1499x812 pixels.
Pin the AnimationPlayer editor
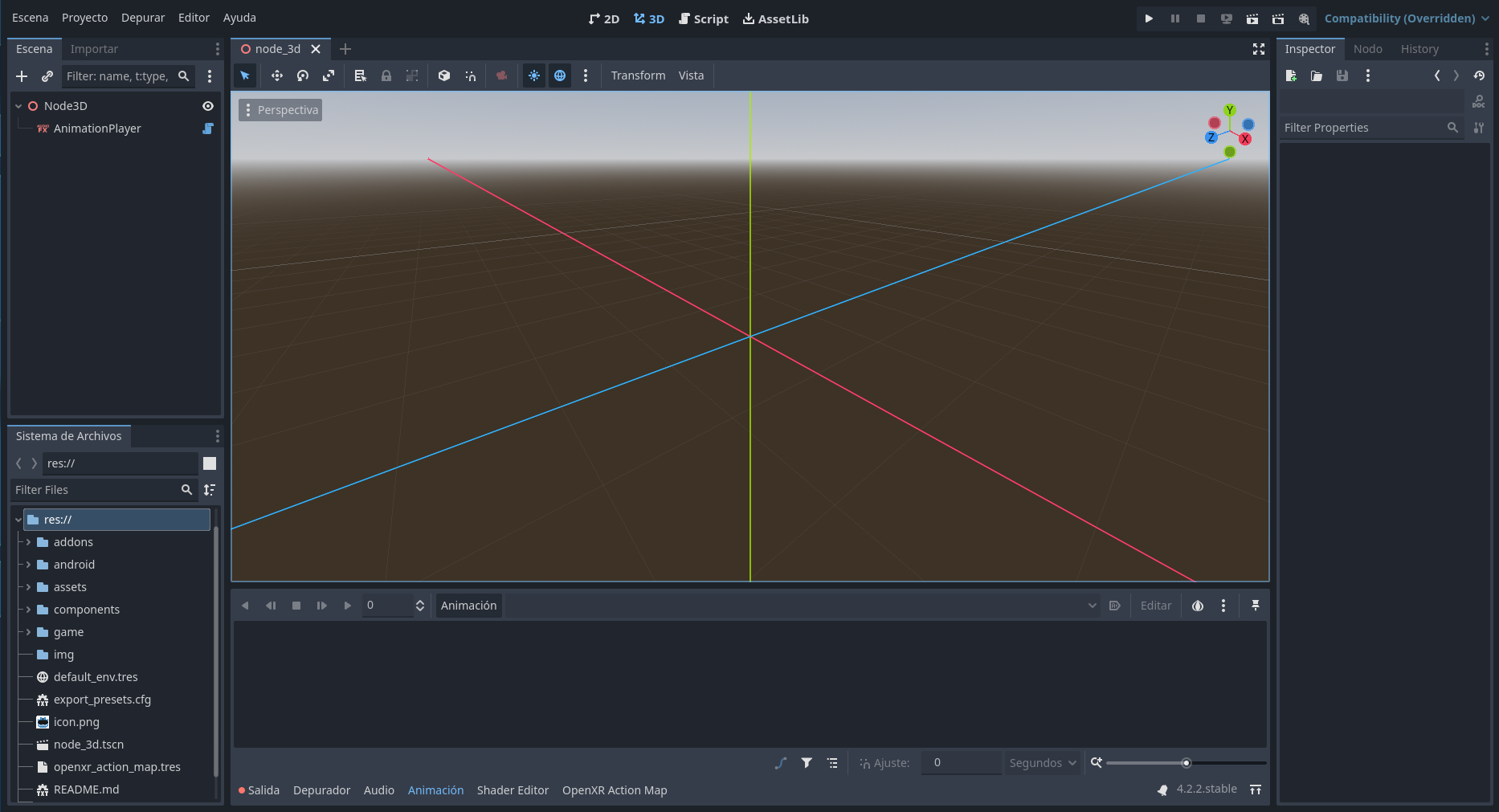1256,606
